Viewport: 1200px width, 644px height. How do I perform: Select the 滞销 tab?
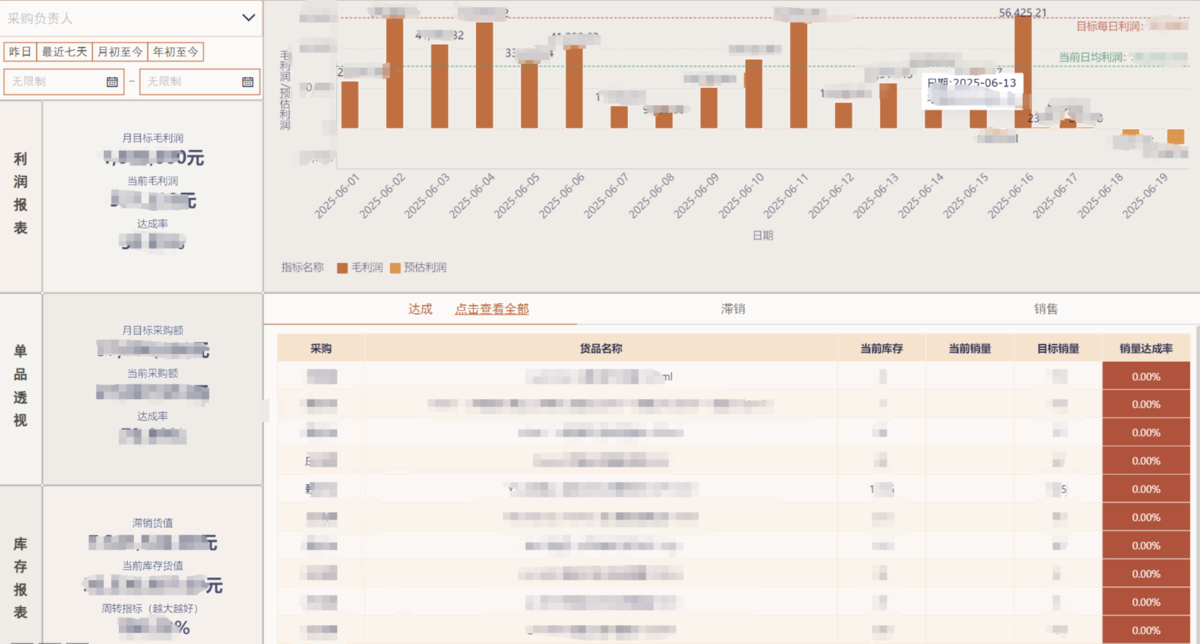tap(733, 309)
